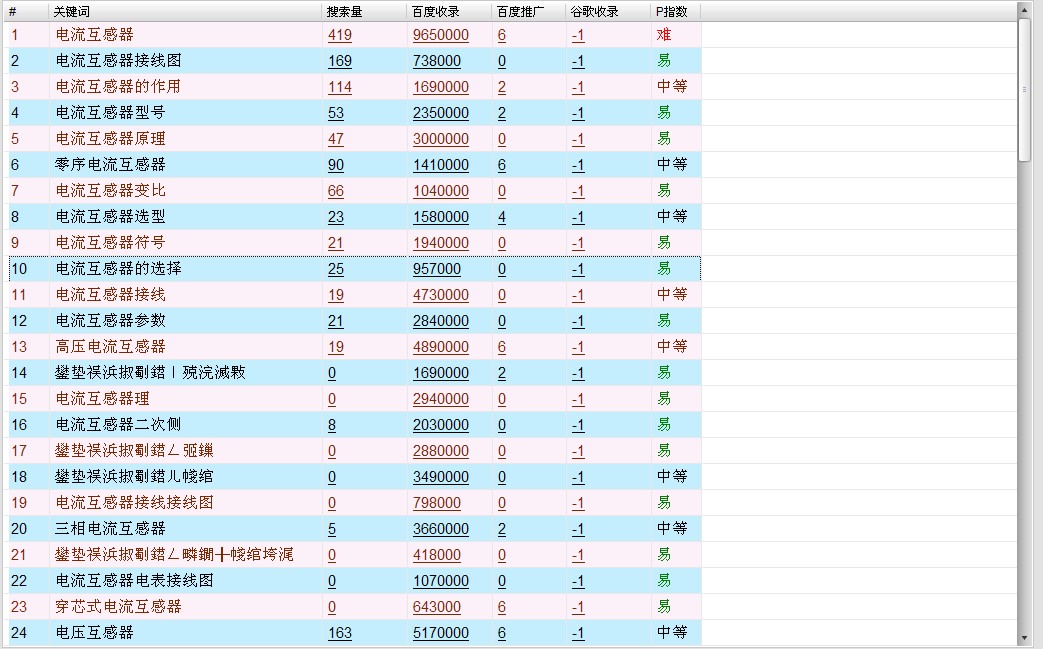Open the 4890000 link for 高压电流互感器
This screenshot has width=1043, height=649.
point(440,347)
